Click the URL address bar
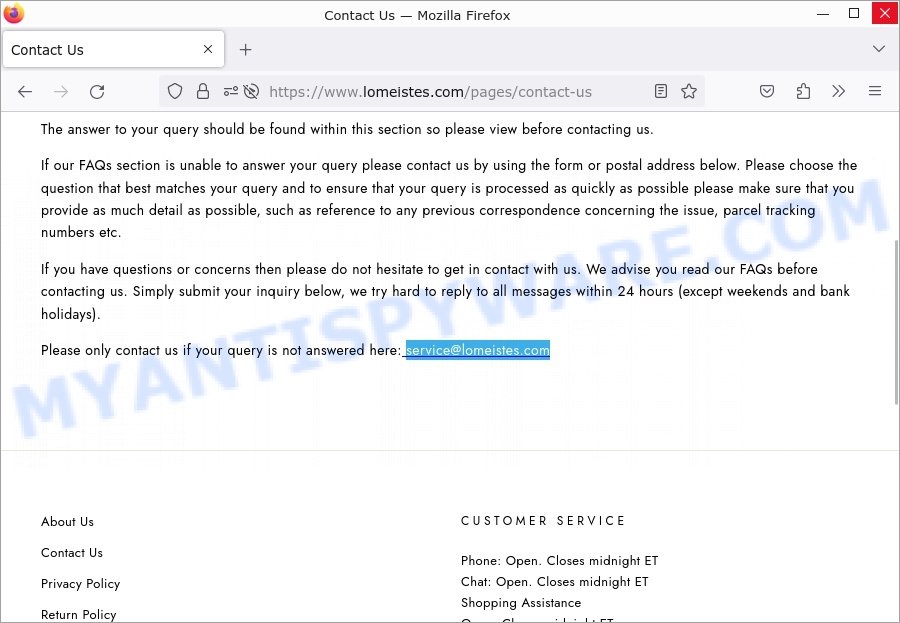 430,92
